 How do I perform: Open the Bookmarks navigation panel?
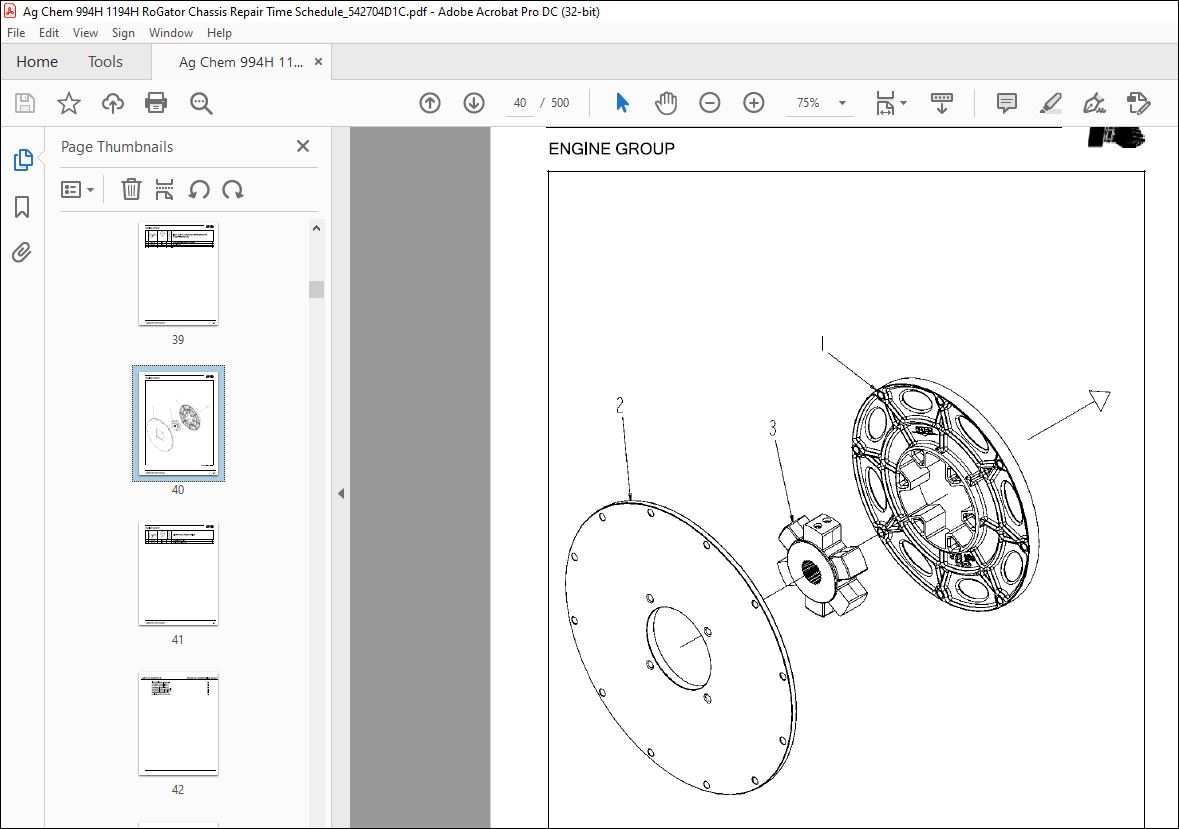[23, 207]
